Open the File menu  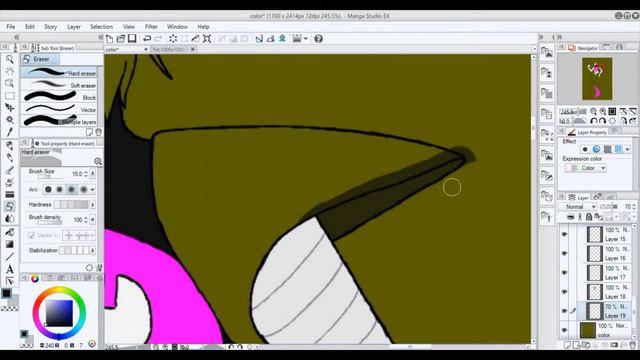pos(11,27)
